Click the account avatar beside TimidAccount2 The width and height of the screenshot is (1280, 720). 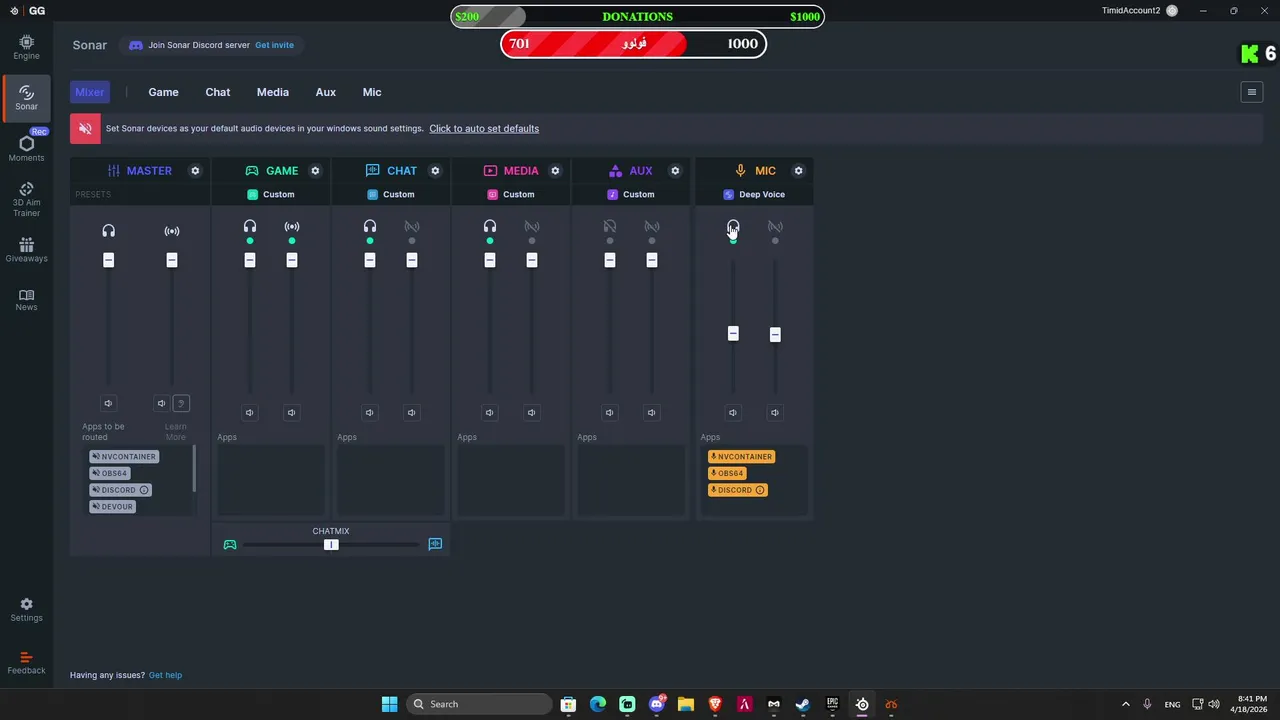click(1172, 11)
